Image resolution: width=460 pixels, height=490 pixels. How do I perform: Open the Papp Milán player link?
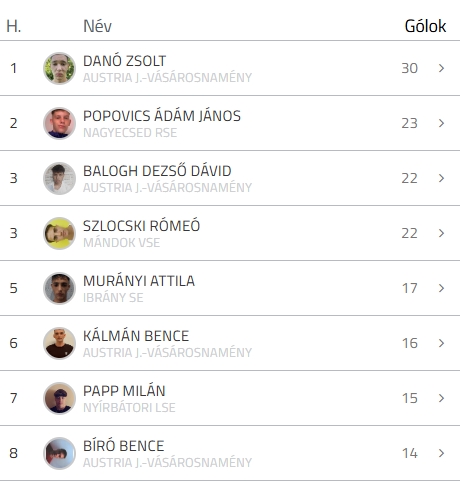coord(124,391)
